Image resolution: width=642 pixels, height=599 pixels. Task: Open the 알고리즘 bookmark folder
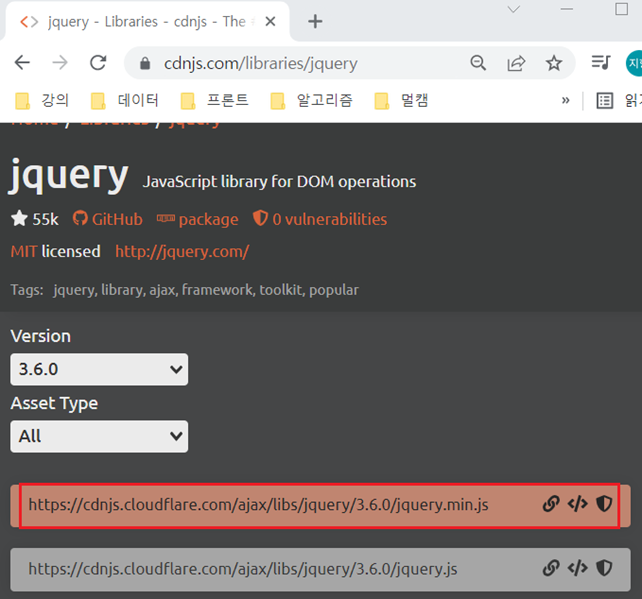click(x=311, y=100)
